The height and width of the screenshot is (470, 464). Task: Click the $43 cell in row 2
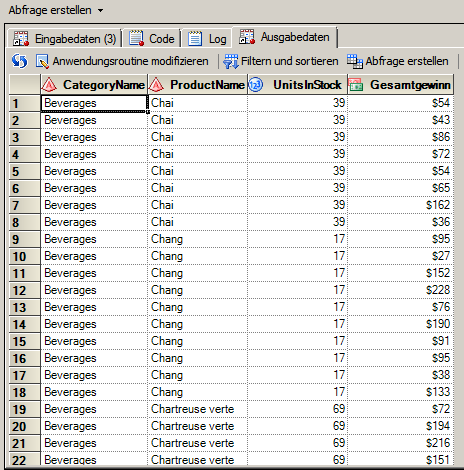tap(401, 120)
